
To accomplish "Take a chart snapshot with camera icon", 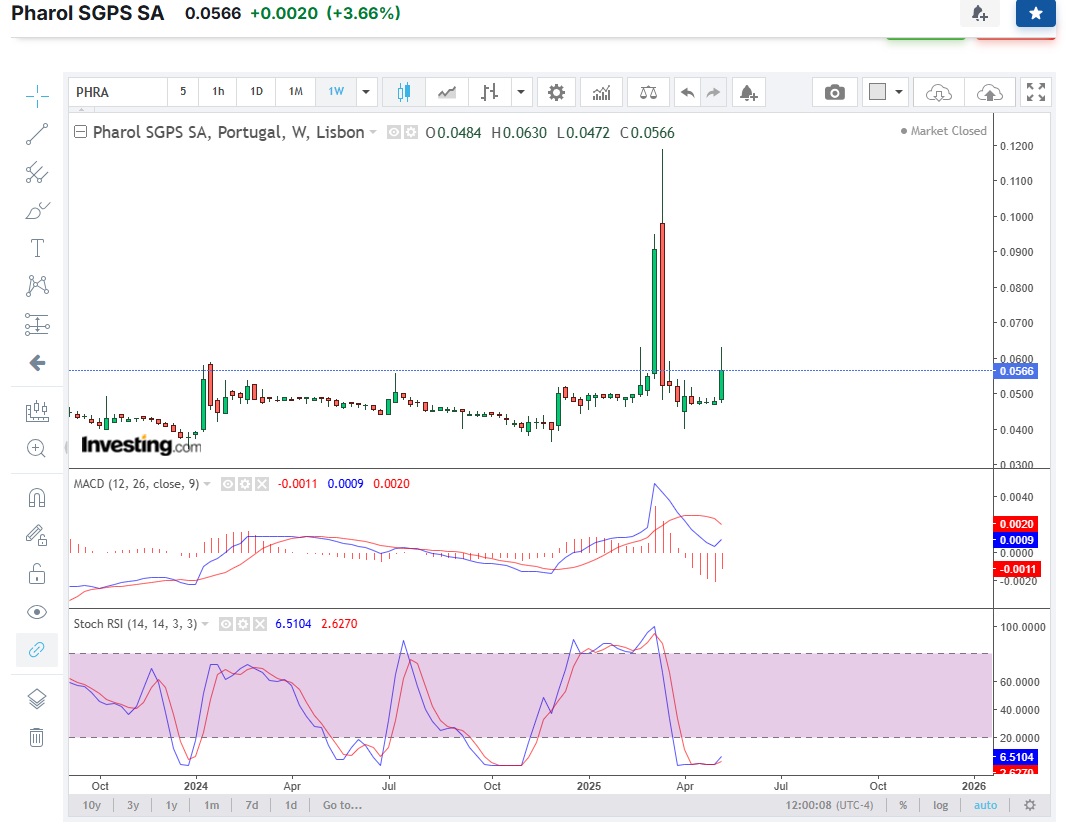I will [x=834, y=92].
